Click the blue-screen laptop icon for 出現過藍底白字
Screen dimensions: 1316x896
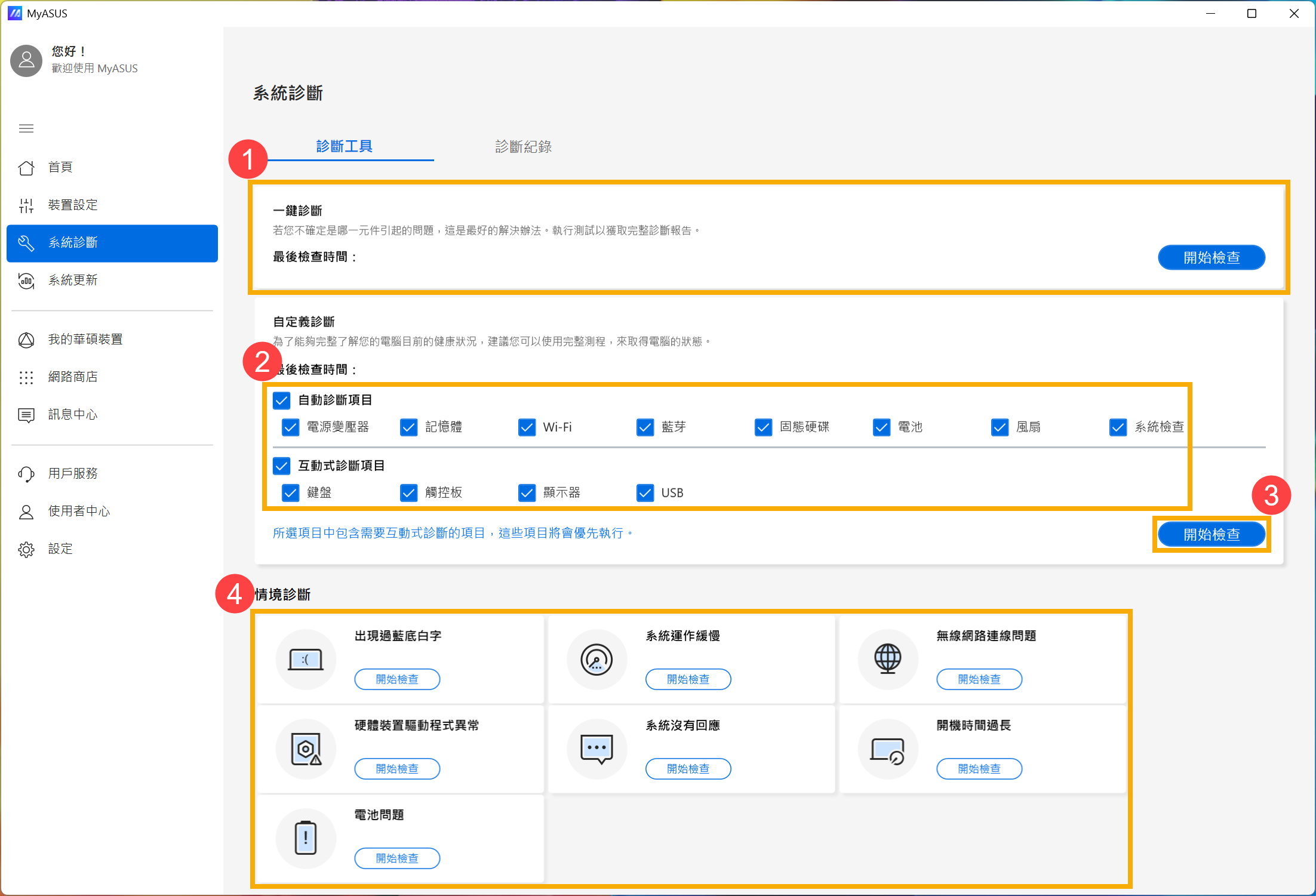pos(306,660)
